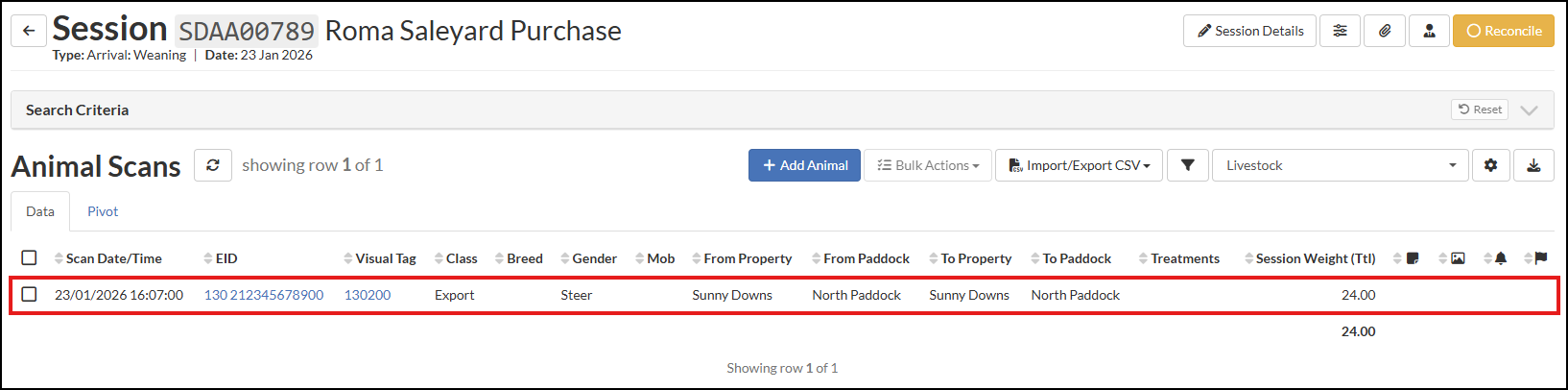1568x390 pixels.
Task: Click the filter funnel icon
Action: point(1187,165)
